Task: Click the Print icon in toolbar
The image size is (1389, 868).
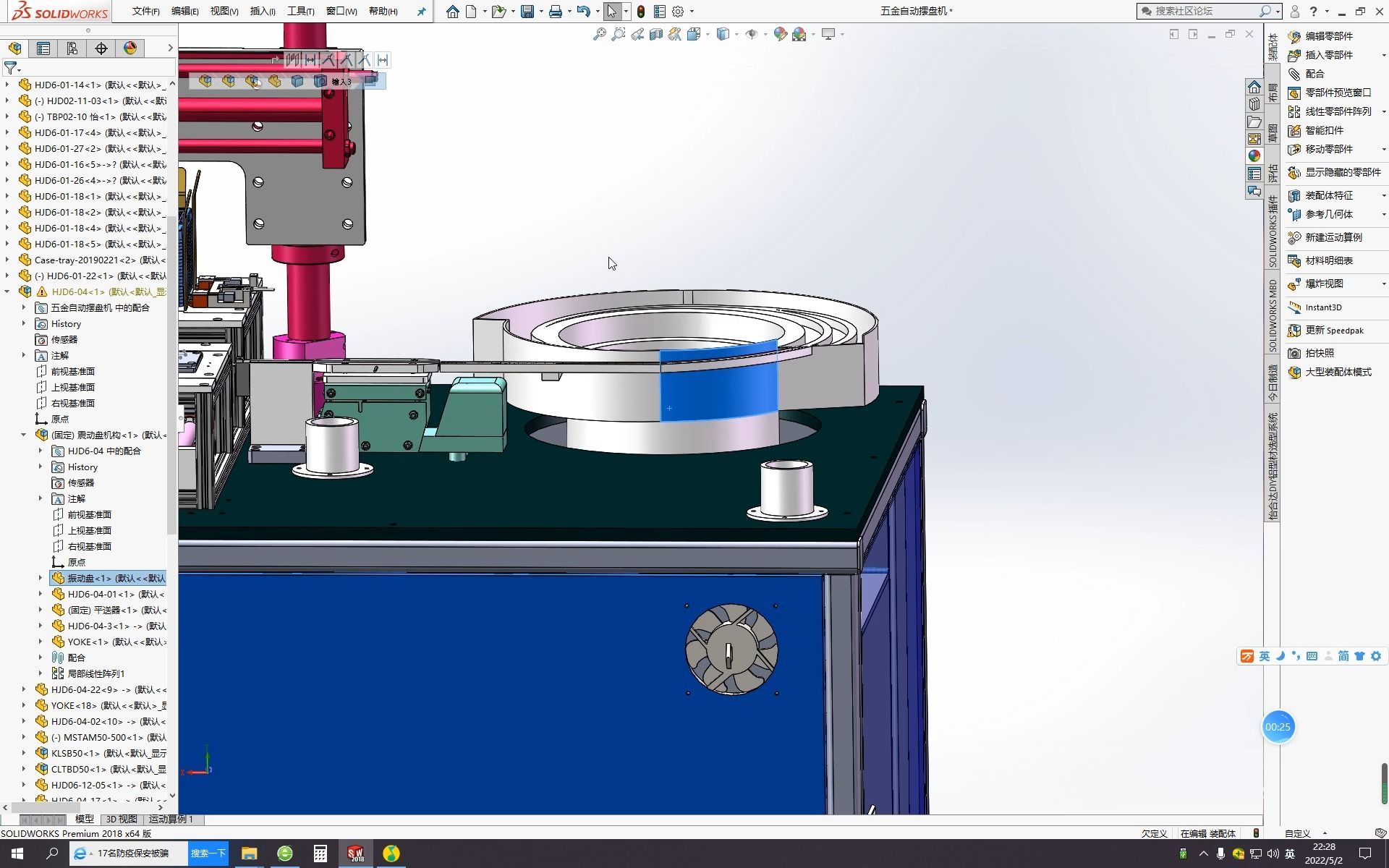Action: [555, 12]
